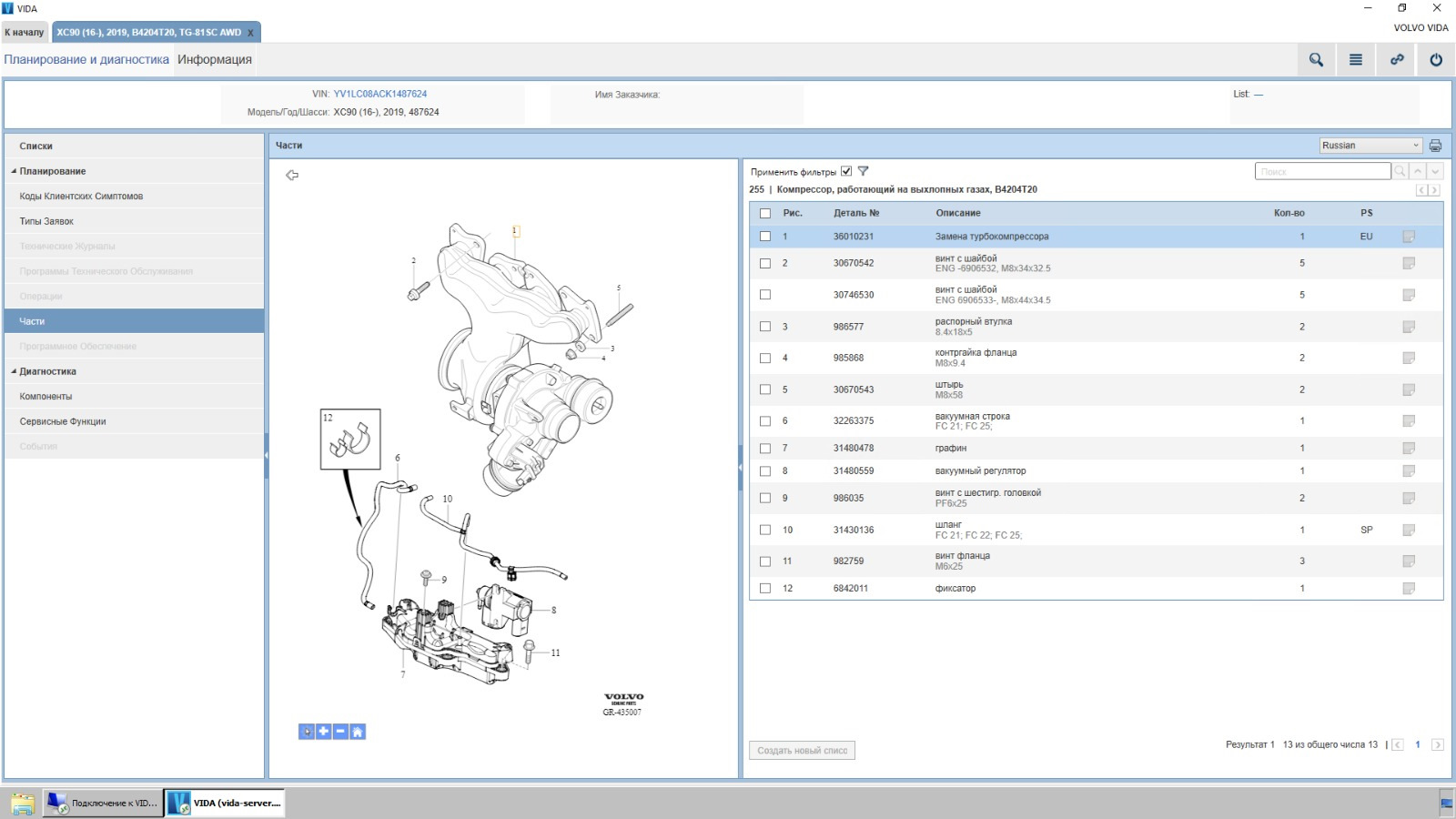
Task: Click the VIN link YV1LC08ACK1487624
Action: pos(379,94)
